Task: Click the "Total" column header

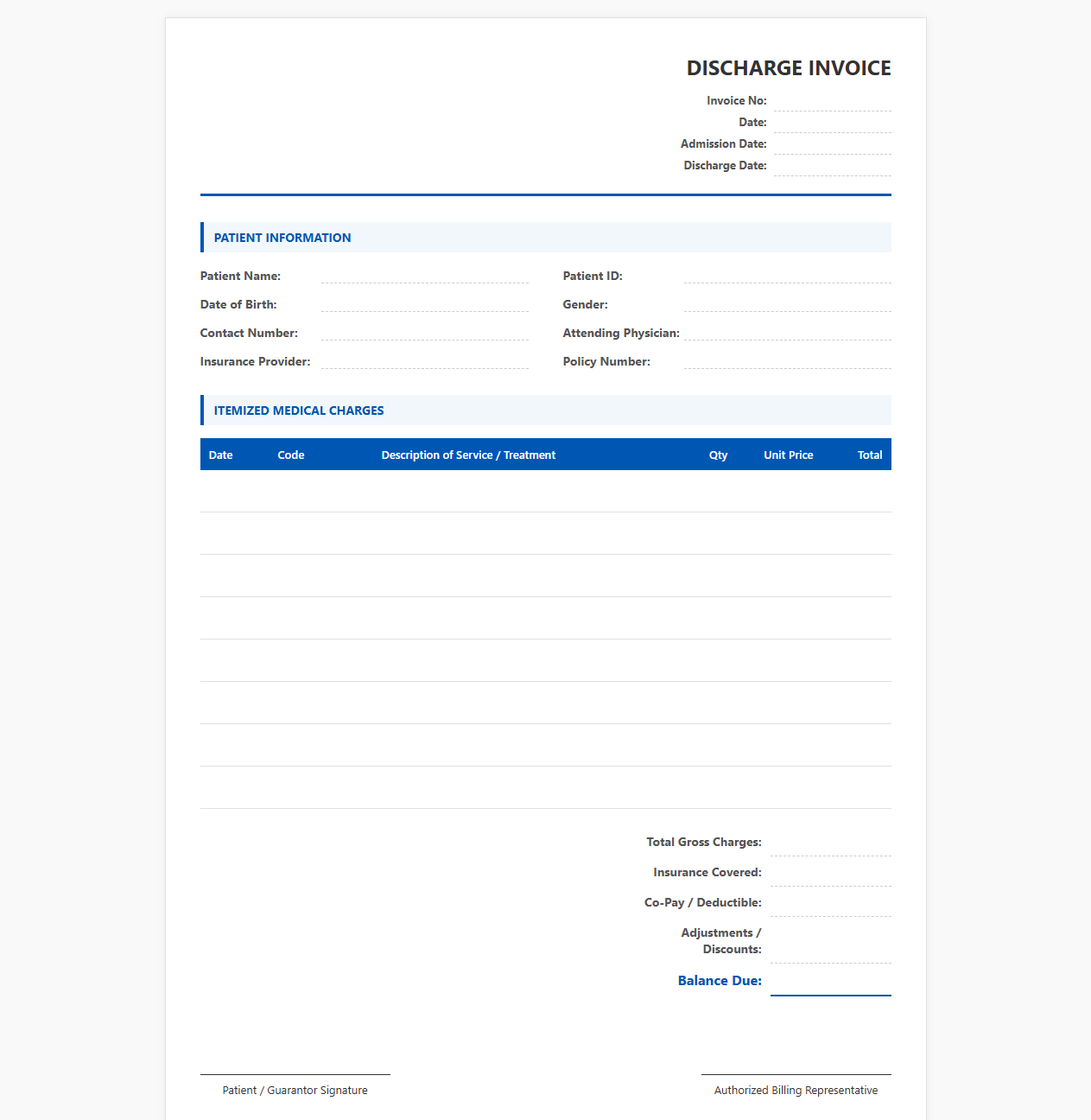Action: (x=870, y=455)
